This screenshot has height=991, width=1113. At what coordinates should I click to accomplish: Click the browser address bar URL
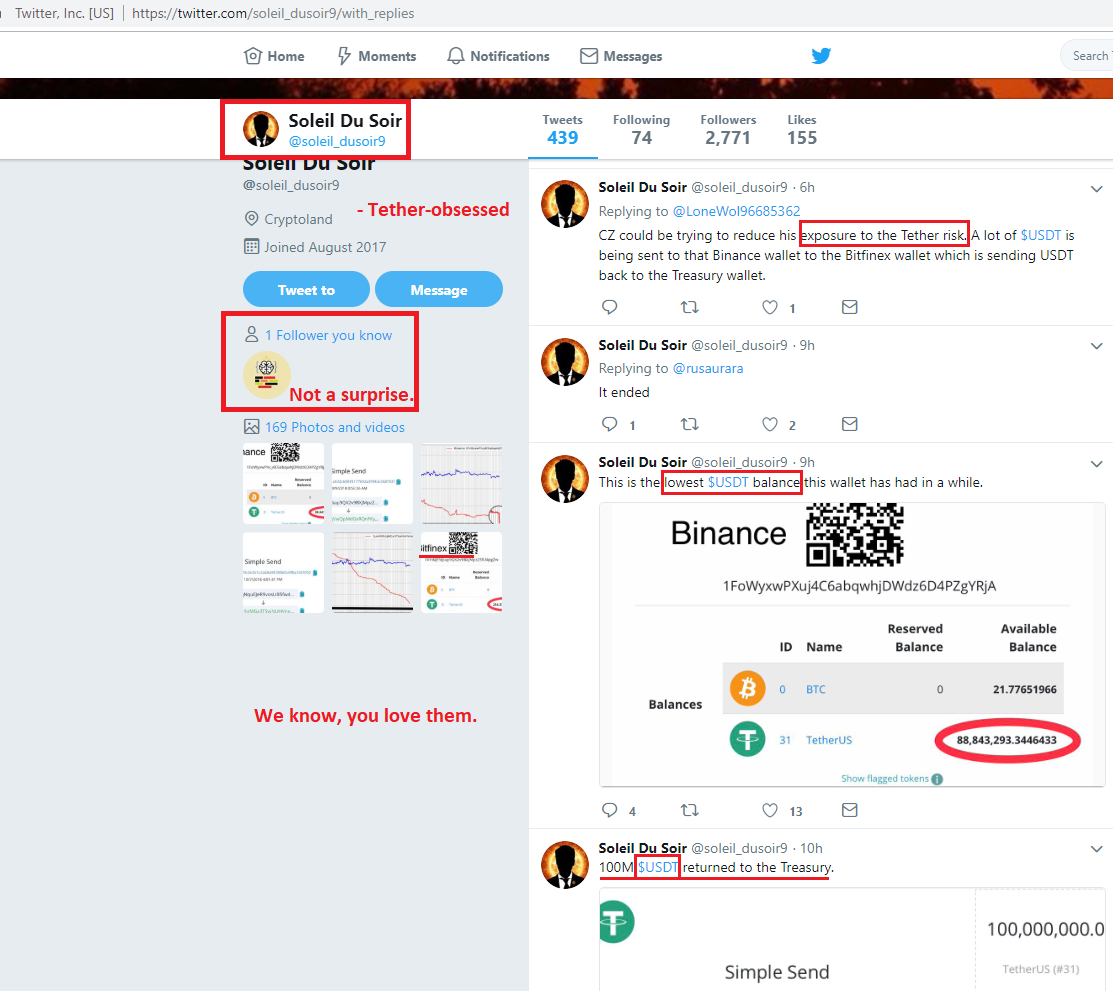[273, 13]
